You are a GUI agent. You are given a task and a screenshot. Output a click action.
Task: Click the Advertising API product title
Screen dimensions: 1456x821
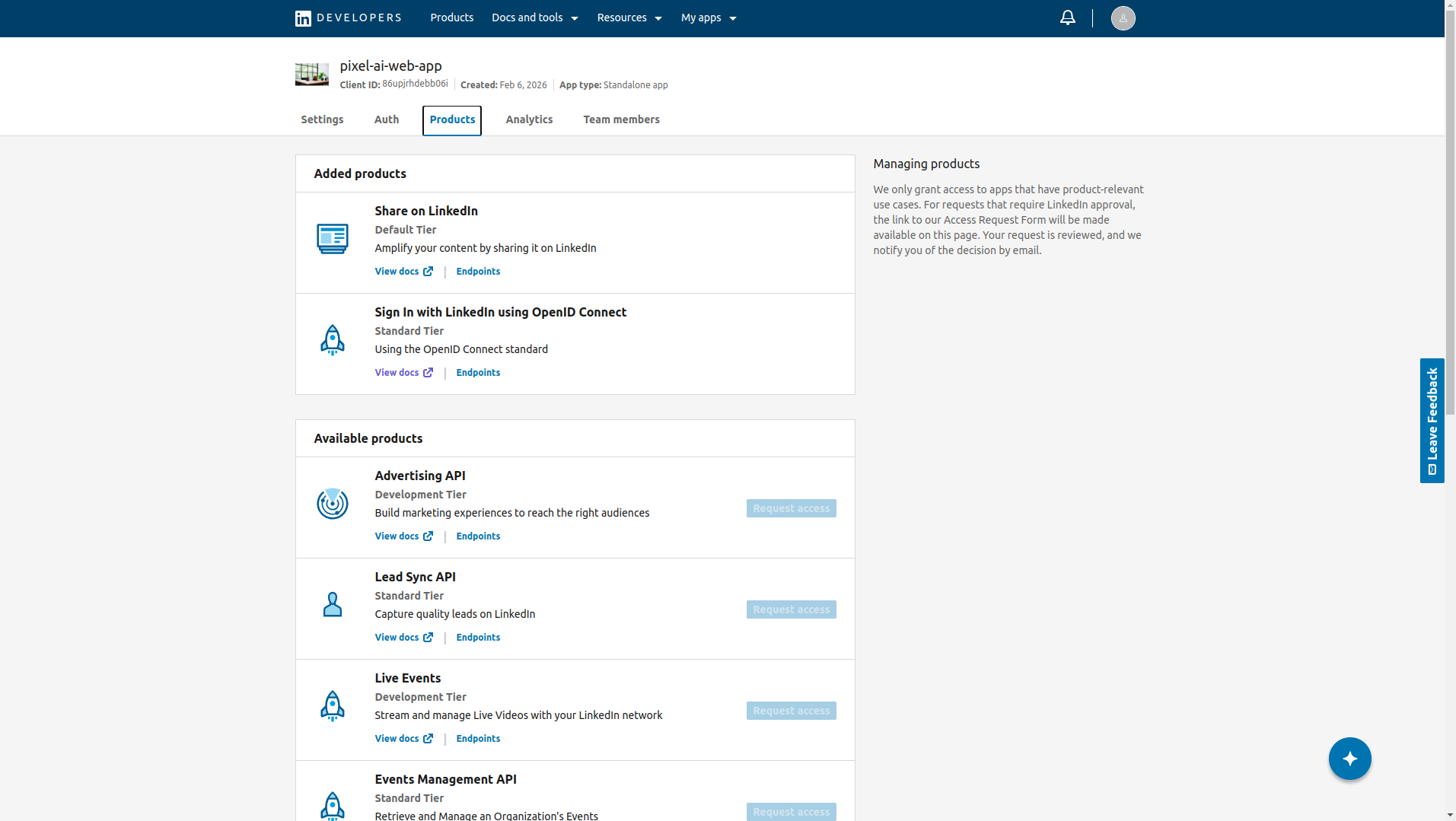[420, 476]
